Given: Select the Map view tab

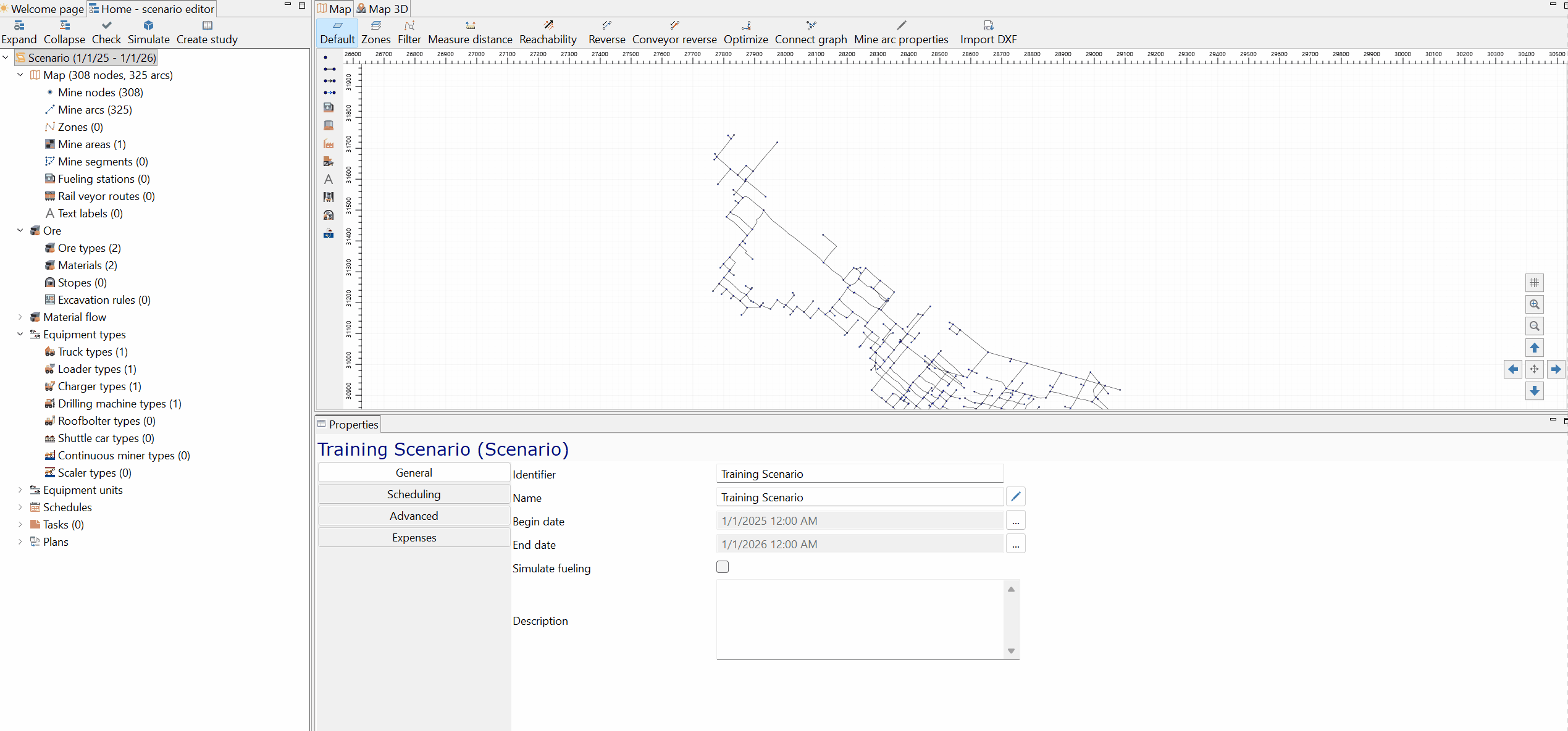Looking at the screenshot, I should 334,9.
